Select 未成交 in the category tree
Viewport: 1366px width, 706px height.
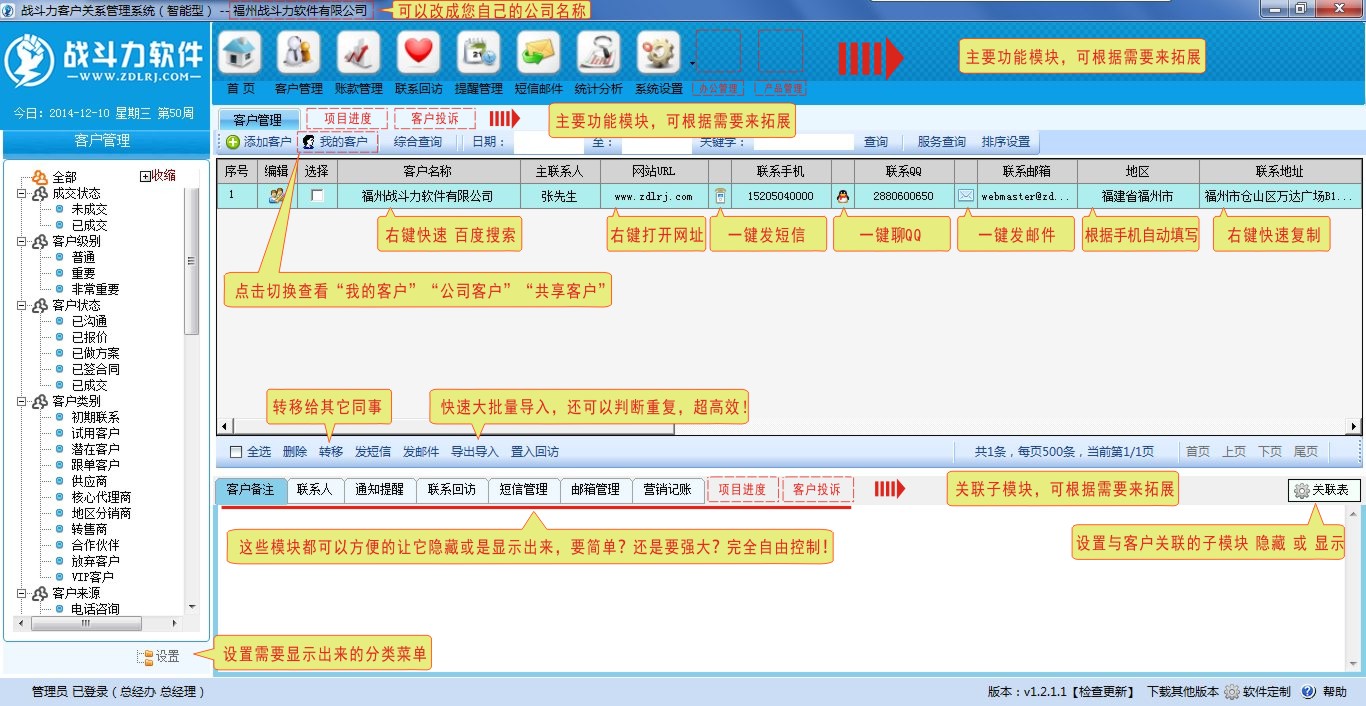(89, 209)
